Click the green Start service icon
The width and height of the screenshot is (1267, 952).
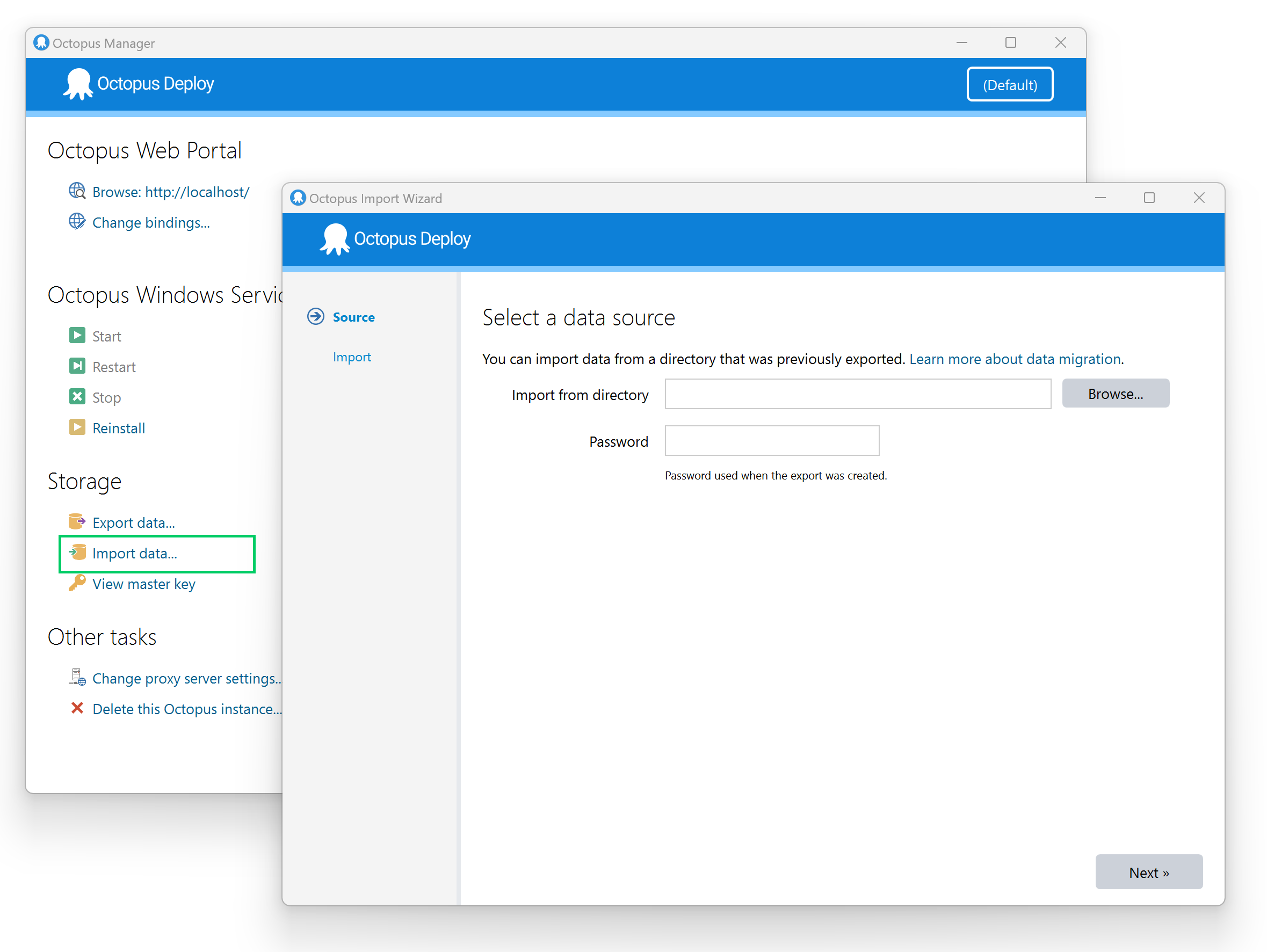[x=77, y=336]
